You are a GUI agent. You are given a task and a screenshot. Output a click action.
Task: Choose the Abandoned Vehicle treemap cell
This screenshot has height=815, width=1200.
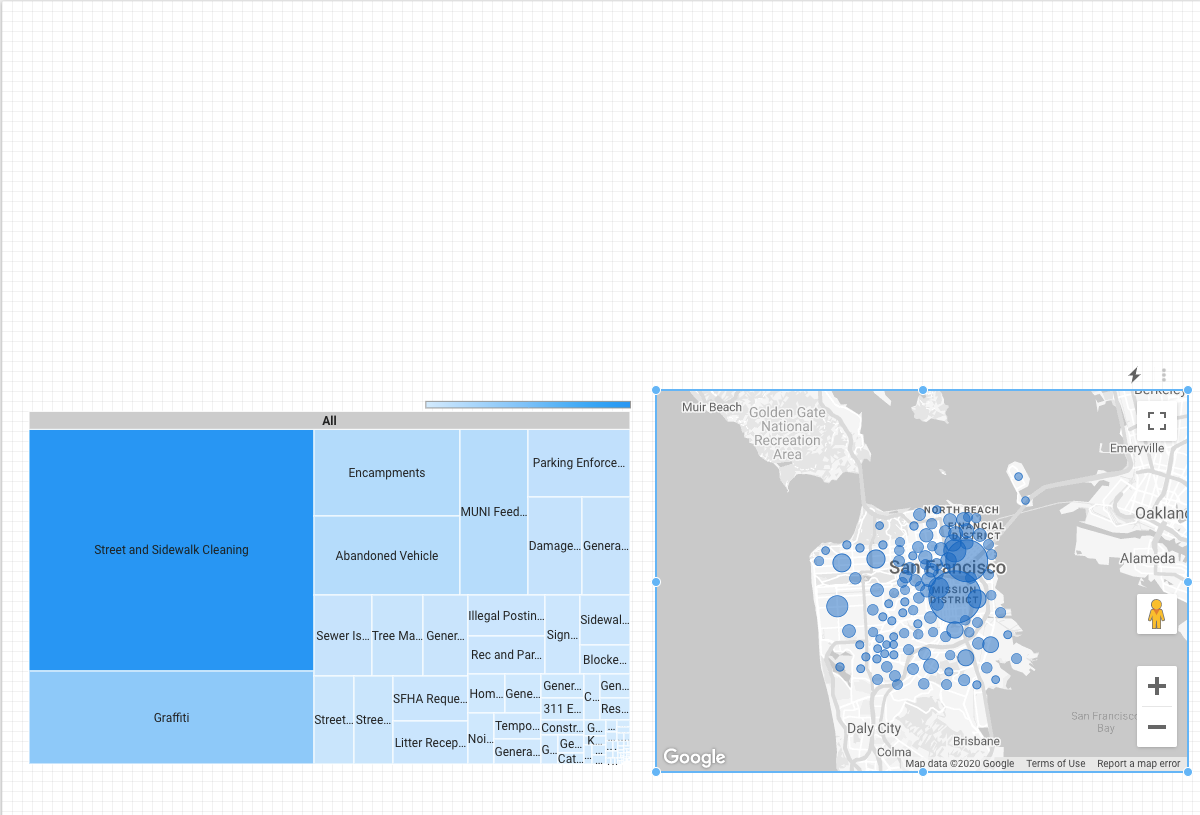(387, 556)
